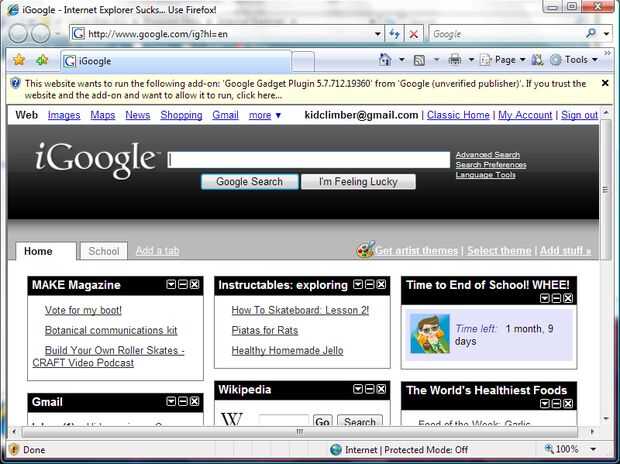Click the artist themes palette icon
Image resolution: width=620 pixels, height=464 pixels.
point(365,250)
